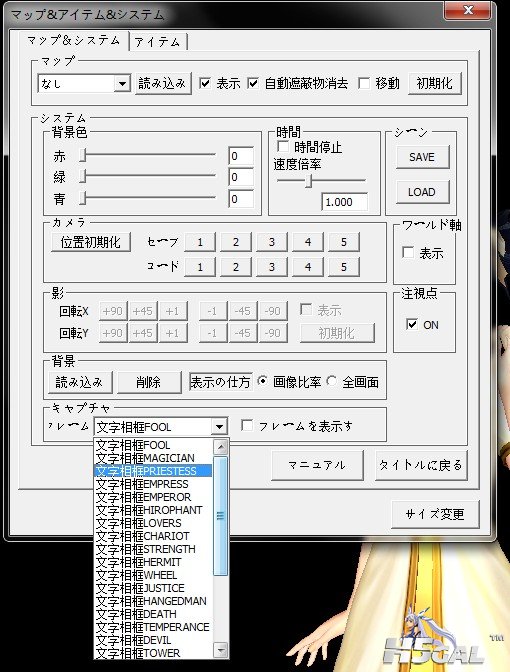The image size is (510, 672).
Task: Click the list scrollbar down arrow
Action: click(x=221, y=651)
